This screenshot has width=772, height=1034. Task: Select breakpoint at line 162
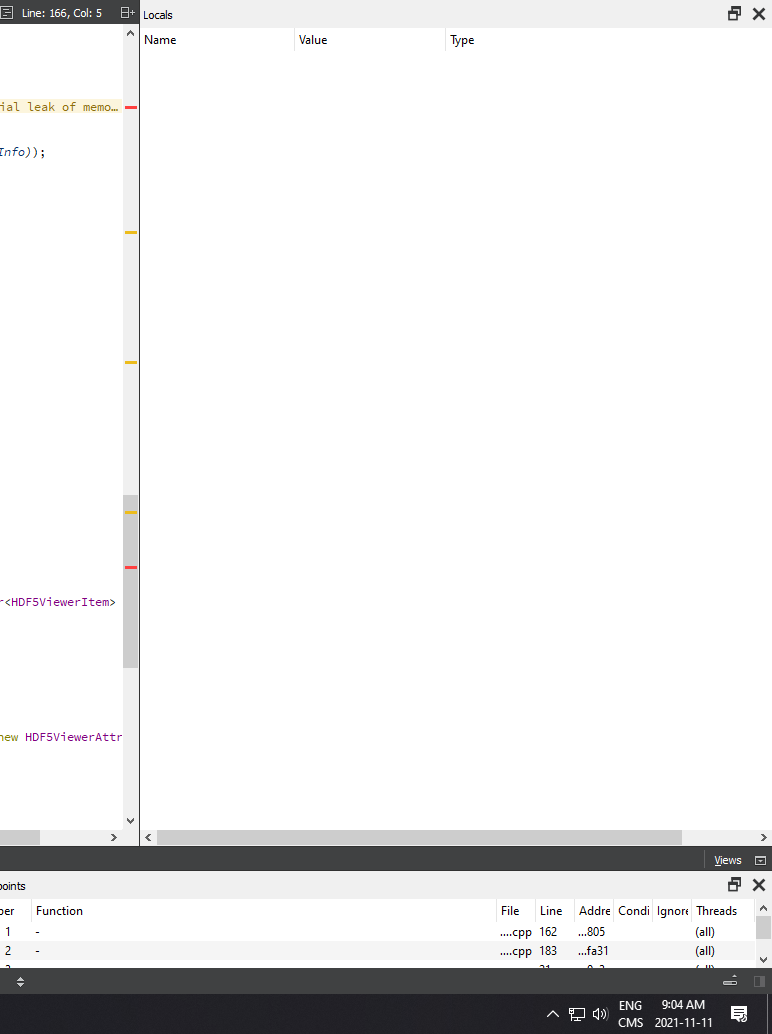click(377, 932)
